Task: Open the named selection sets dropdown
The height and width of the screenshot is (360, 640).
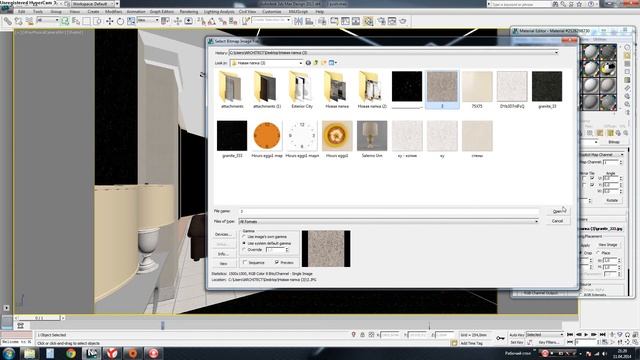Action: [x=271, y=20]
